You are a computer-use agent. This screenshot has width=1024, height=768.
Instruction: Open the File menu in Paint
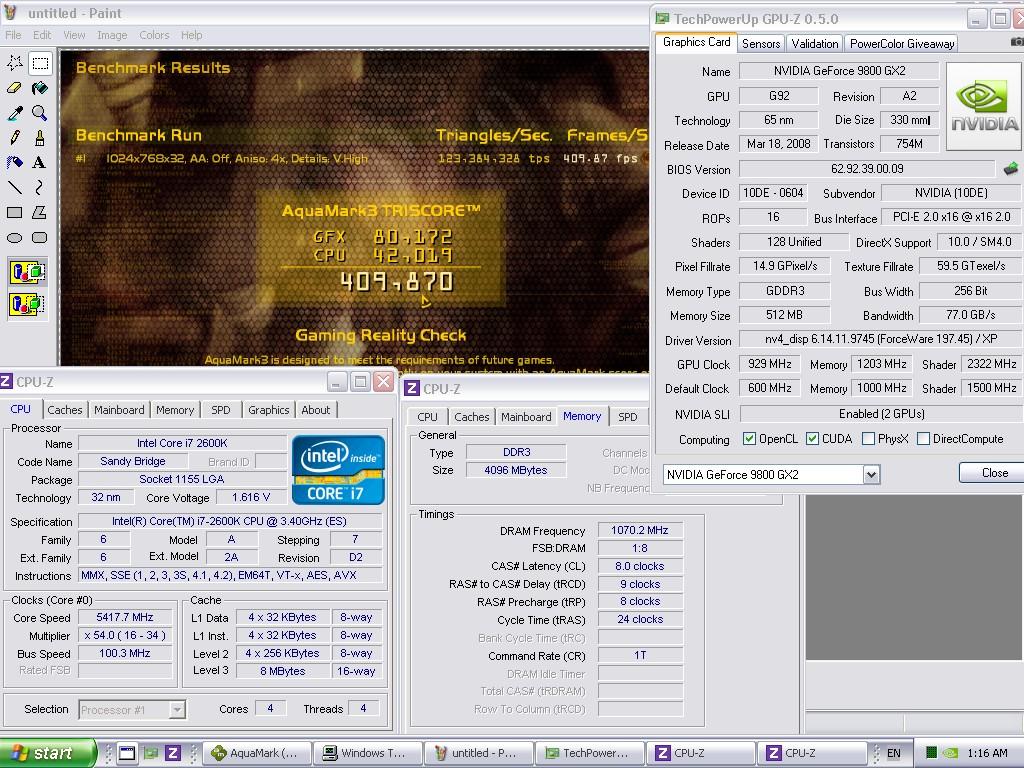pos(13,35)
